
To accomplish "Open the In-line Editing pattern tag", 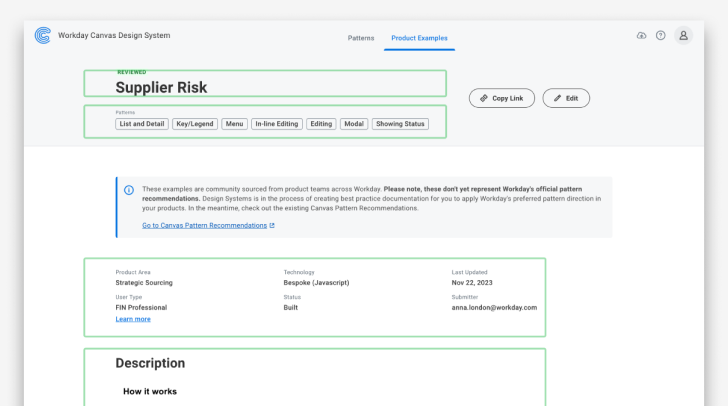I will coord(277,124).
